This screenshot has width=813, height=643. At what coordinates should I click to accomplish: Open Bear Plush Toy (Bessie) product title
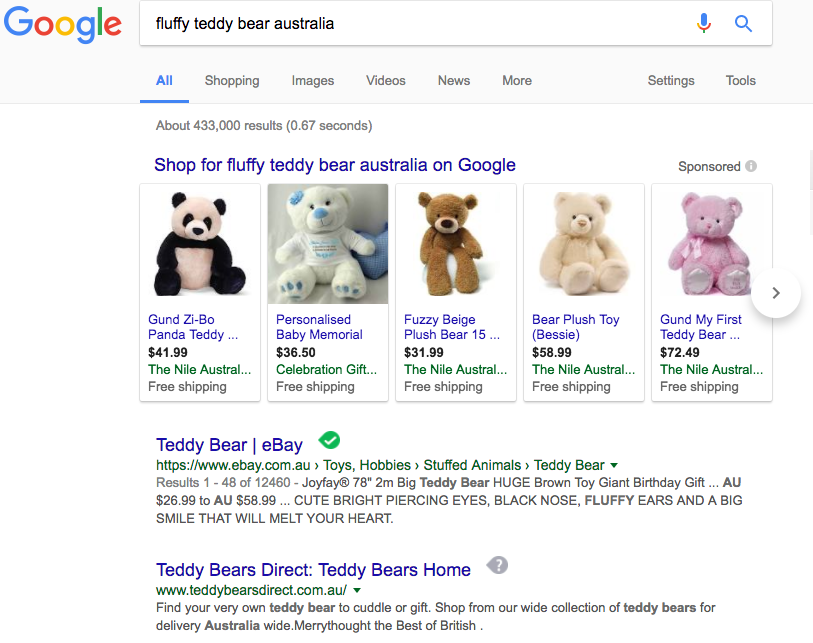(576, 327)
